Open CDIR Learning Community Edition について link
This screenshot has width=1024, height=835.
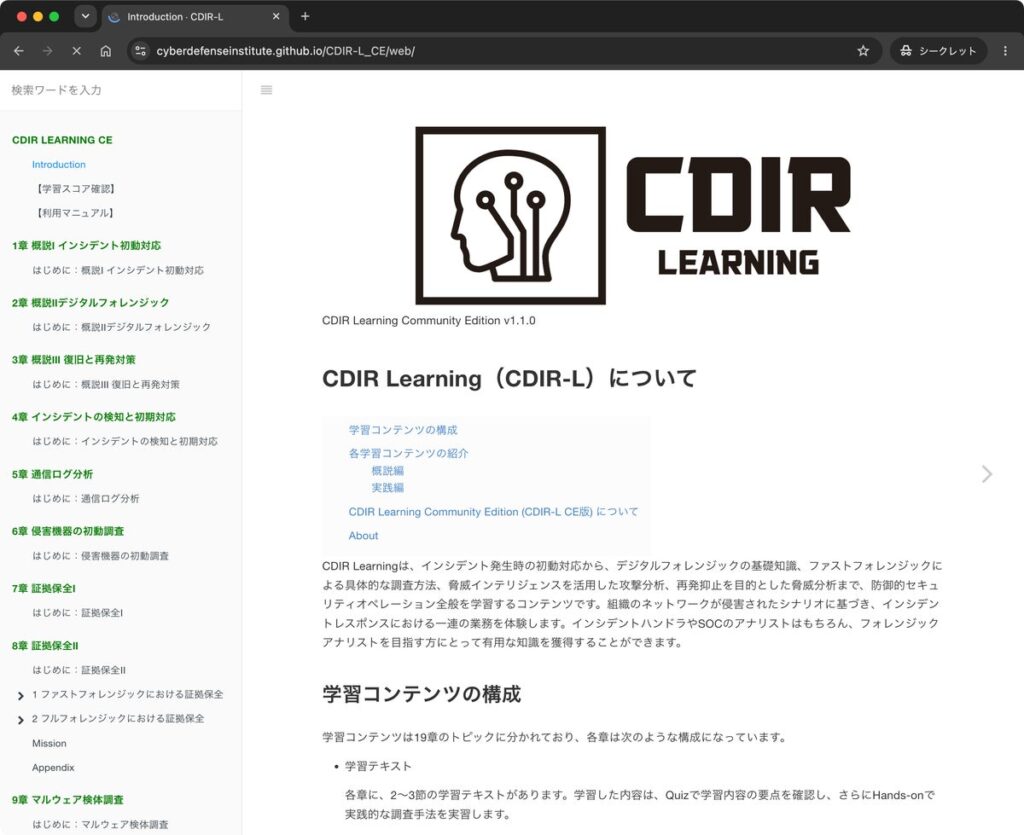pos(493,512)
